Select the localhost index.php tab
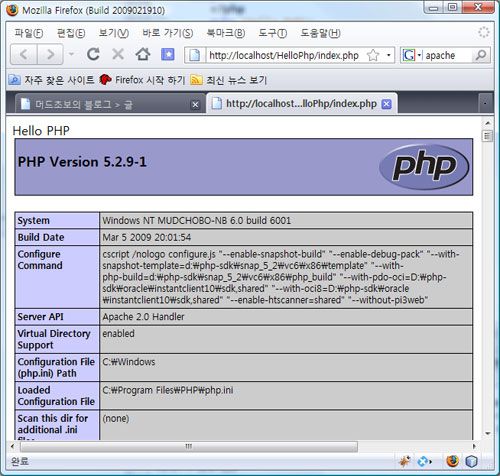Screen dimensions: 500x476 click(302, 104)
